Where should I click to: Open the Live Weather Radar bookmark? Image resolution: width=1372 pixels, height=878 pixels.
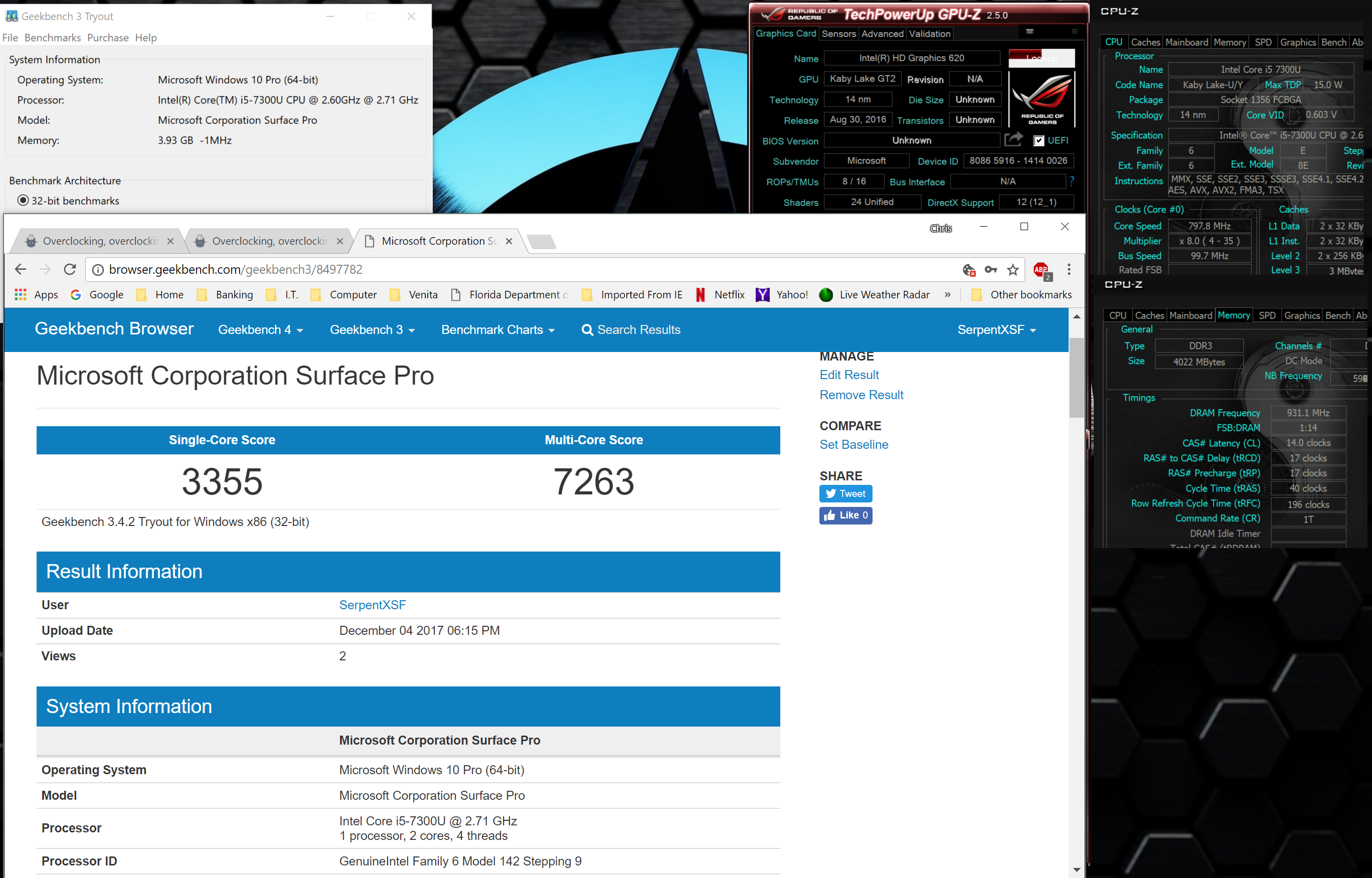tap(874, 295)
